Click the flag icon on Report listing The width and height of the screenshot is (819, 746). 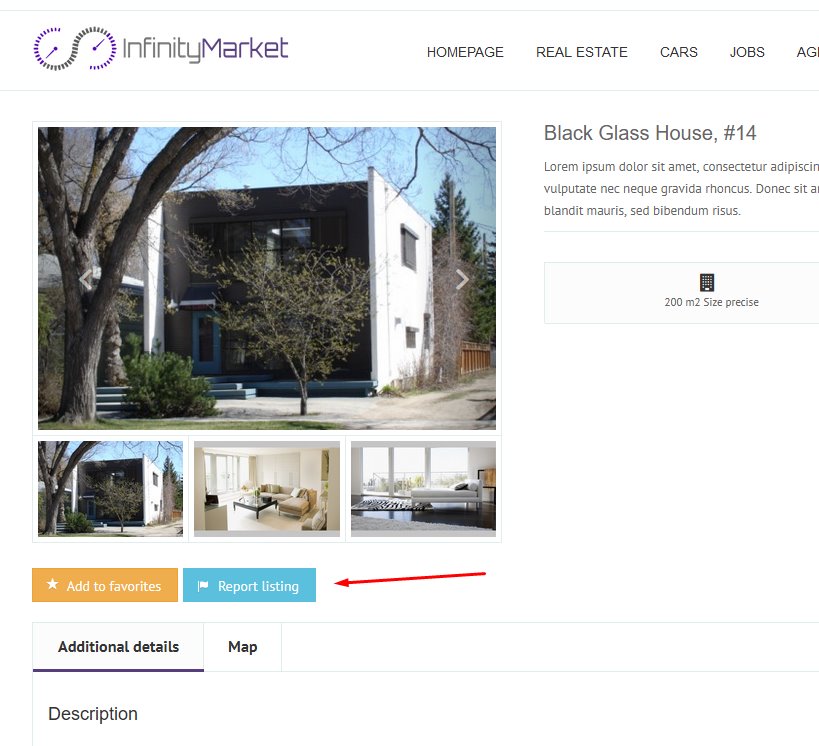(203, 586)
